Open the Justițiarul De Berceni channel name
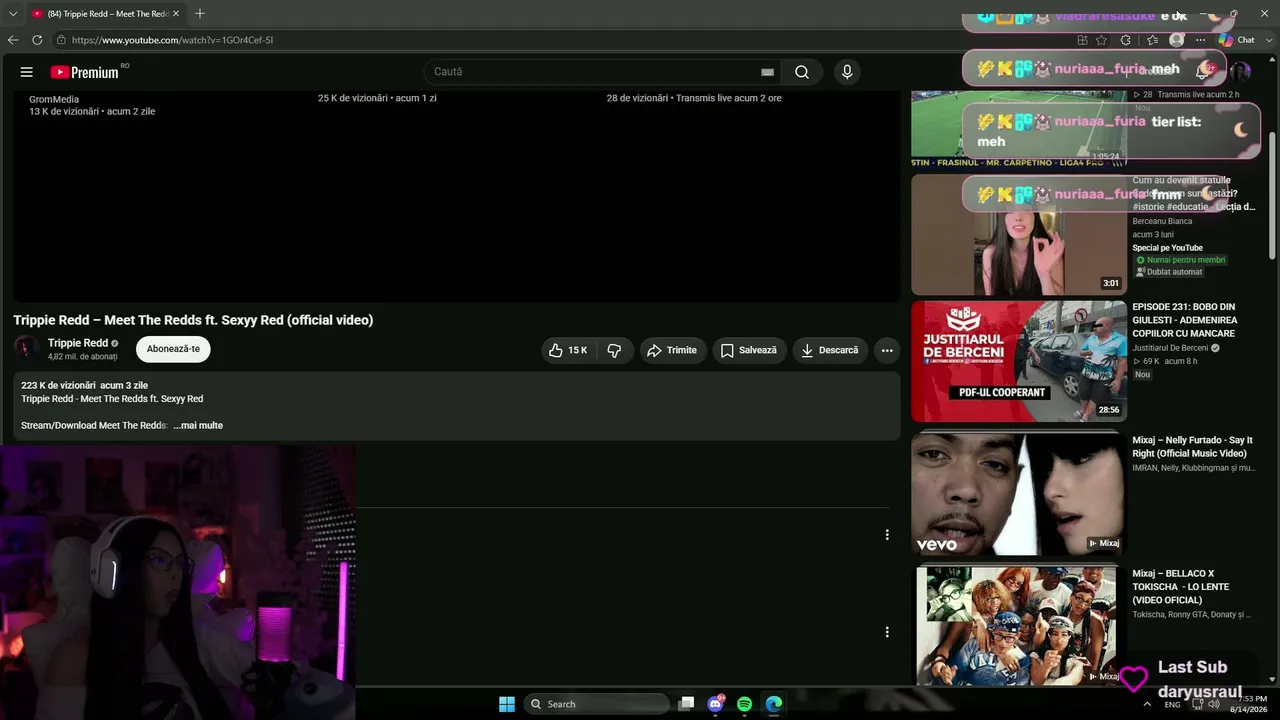Viewport: 1280px width, 720px height. pos(1170,348)
